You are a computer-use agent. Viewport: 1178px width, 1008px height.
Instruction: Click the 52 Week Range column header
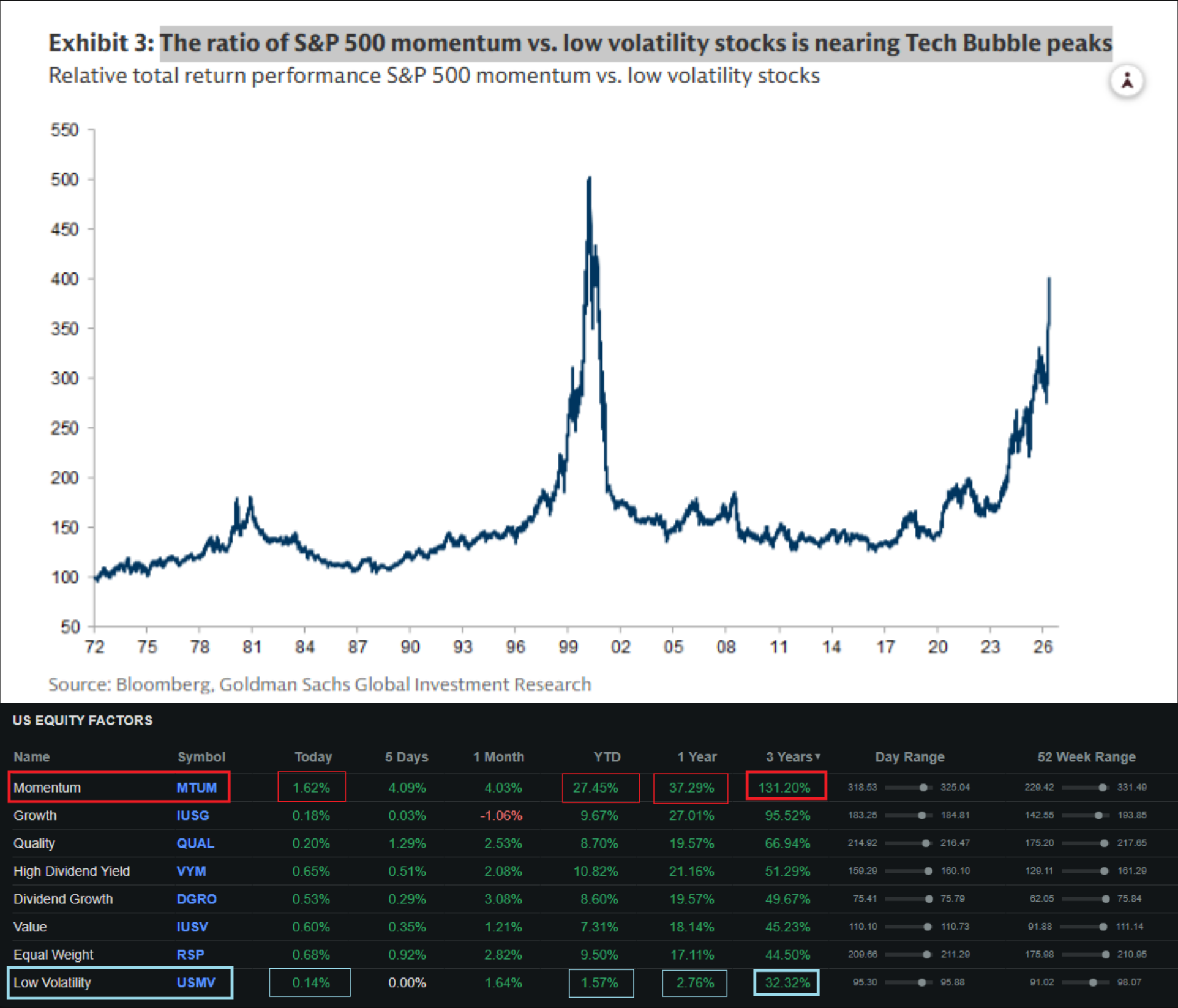(x=1086, y=757)
